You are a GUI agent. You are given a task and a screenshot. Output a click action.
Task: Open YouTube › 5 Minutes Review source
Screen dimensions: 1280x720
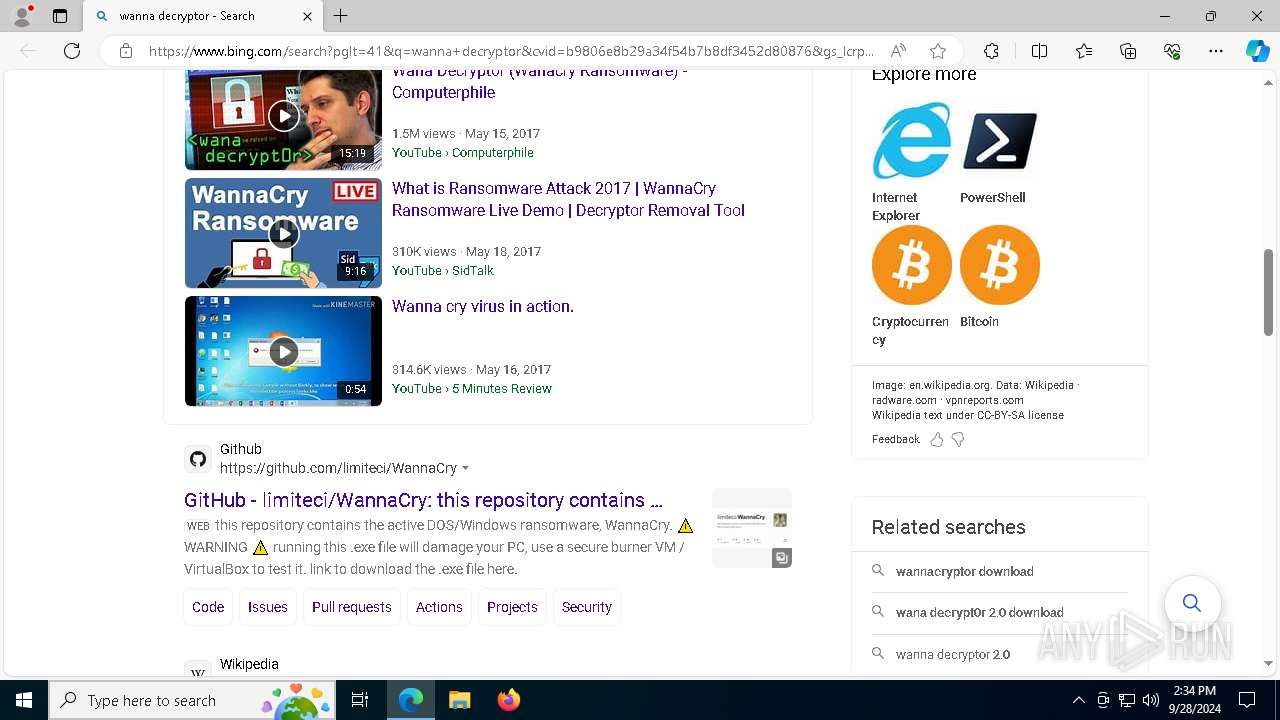[471, 388]
